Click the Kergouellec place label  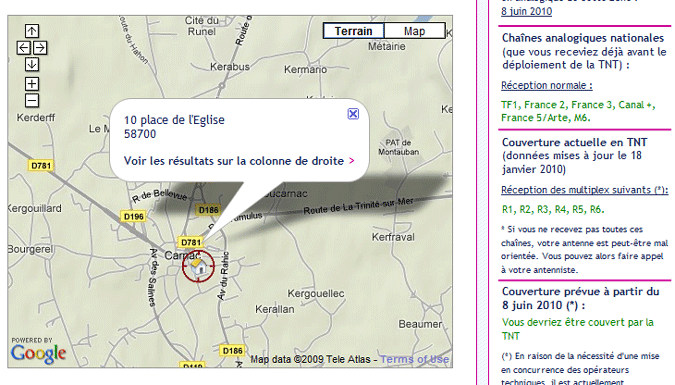316,294
